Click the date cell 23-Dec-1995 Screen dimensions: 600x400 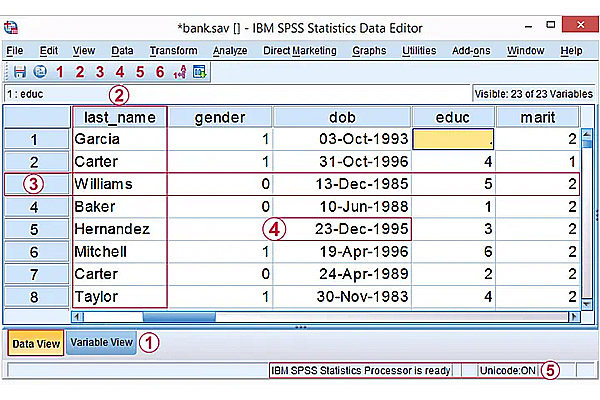[x=342, y=229]
